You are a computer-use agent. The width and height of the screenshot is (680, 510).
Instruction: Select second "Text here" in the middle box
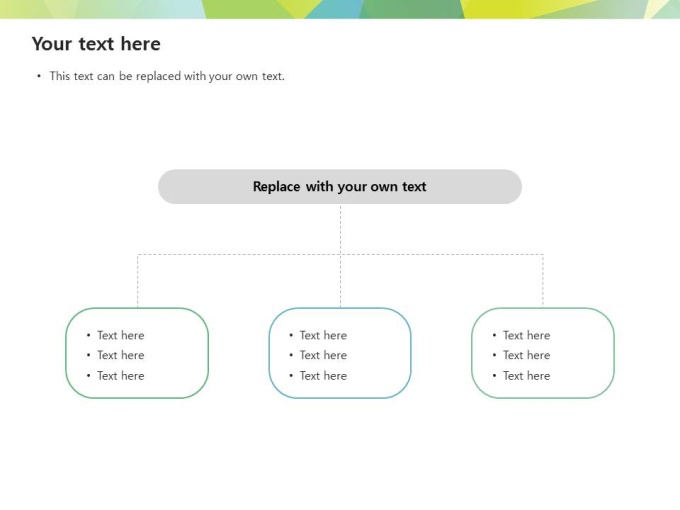[323, 355]
